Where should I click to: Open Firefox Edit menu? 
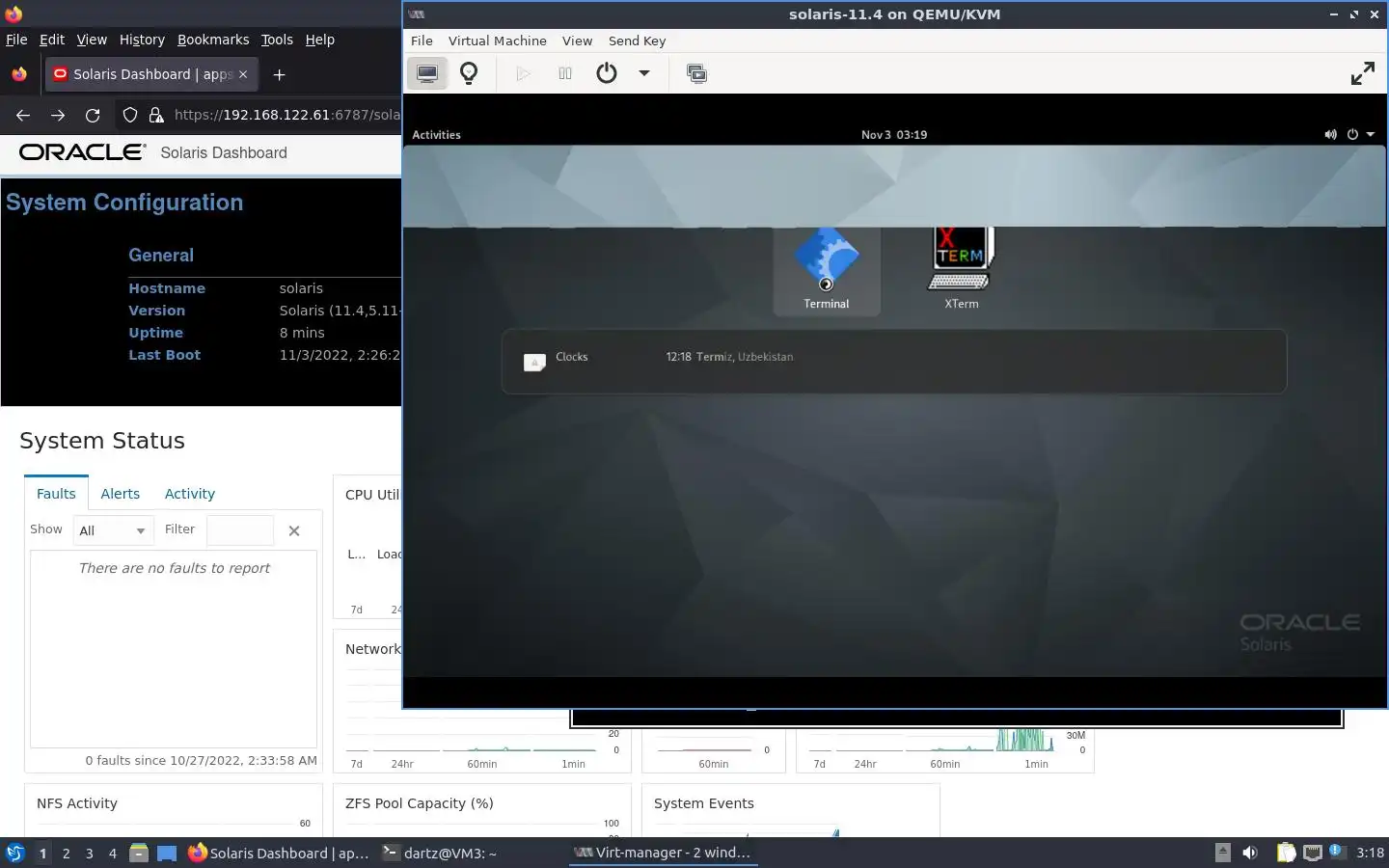(52, 40)
